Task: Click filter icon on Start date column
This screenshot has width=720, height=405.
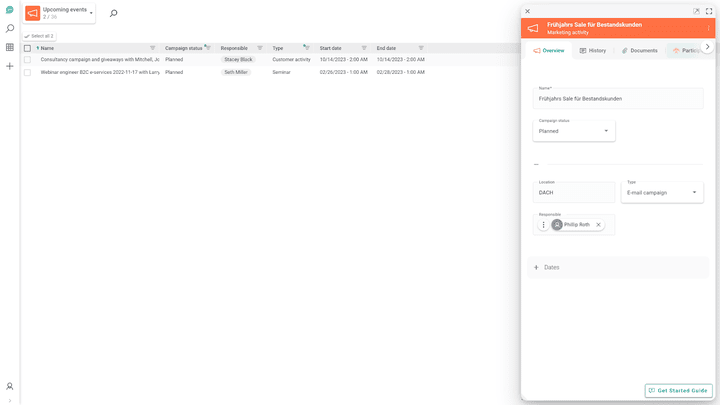Action: [x=364, y=48]
